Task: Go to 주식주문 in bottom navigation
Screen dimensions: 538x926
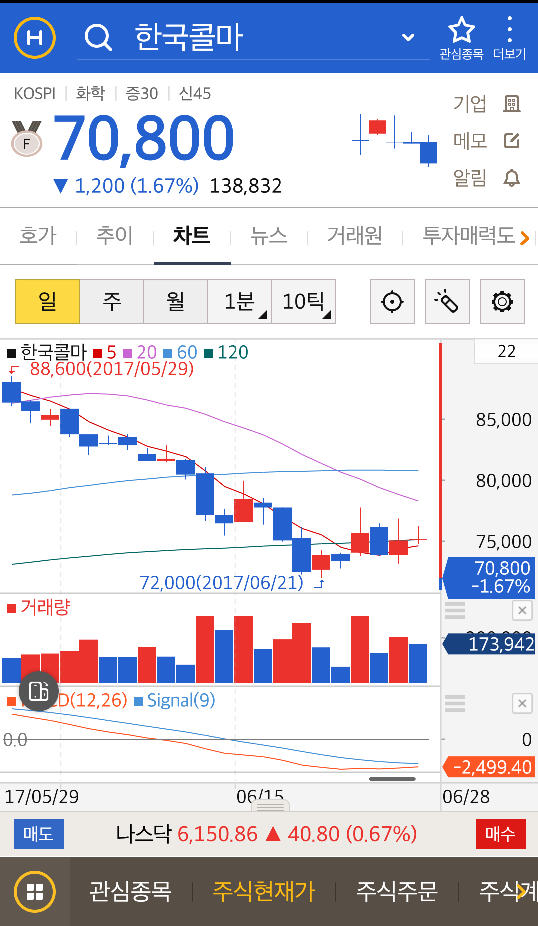Action: (396, 891)
